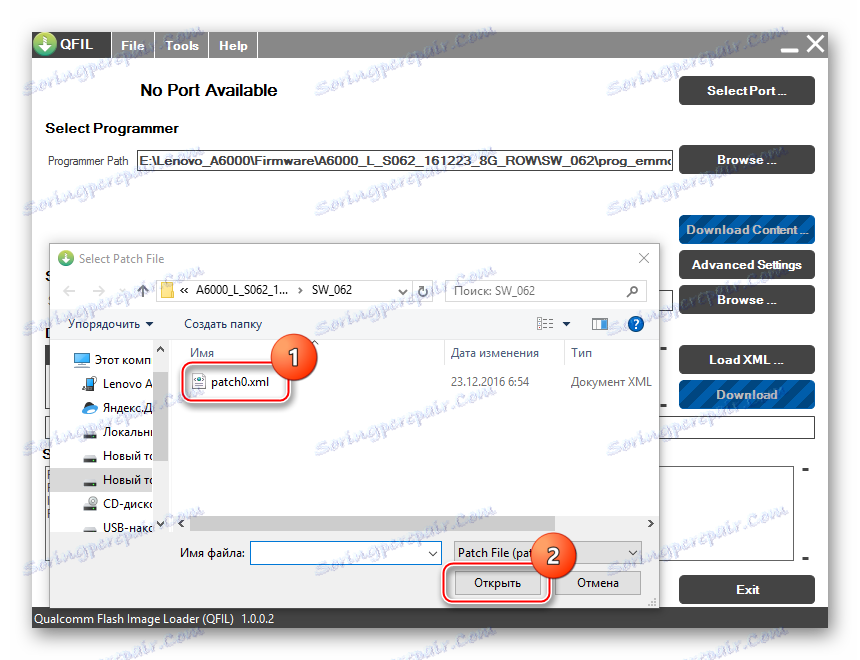
Task: Open the view options dropdown arrow
Action: tap(567, 324)
